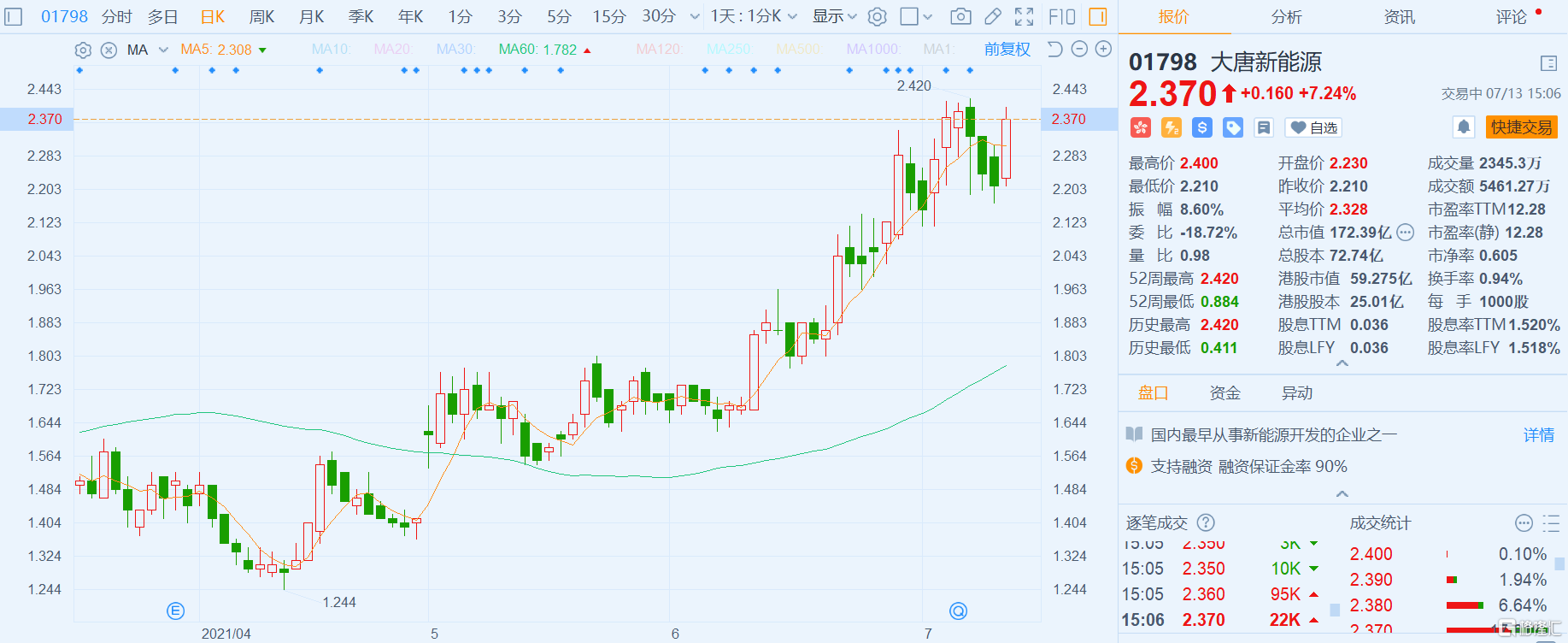Toggle the MA500 moving average line
Viewport: 1568px width, 643px height.
click(x=799, y=50)
